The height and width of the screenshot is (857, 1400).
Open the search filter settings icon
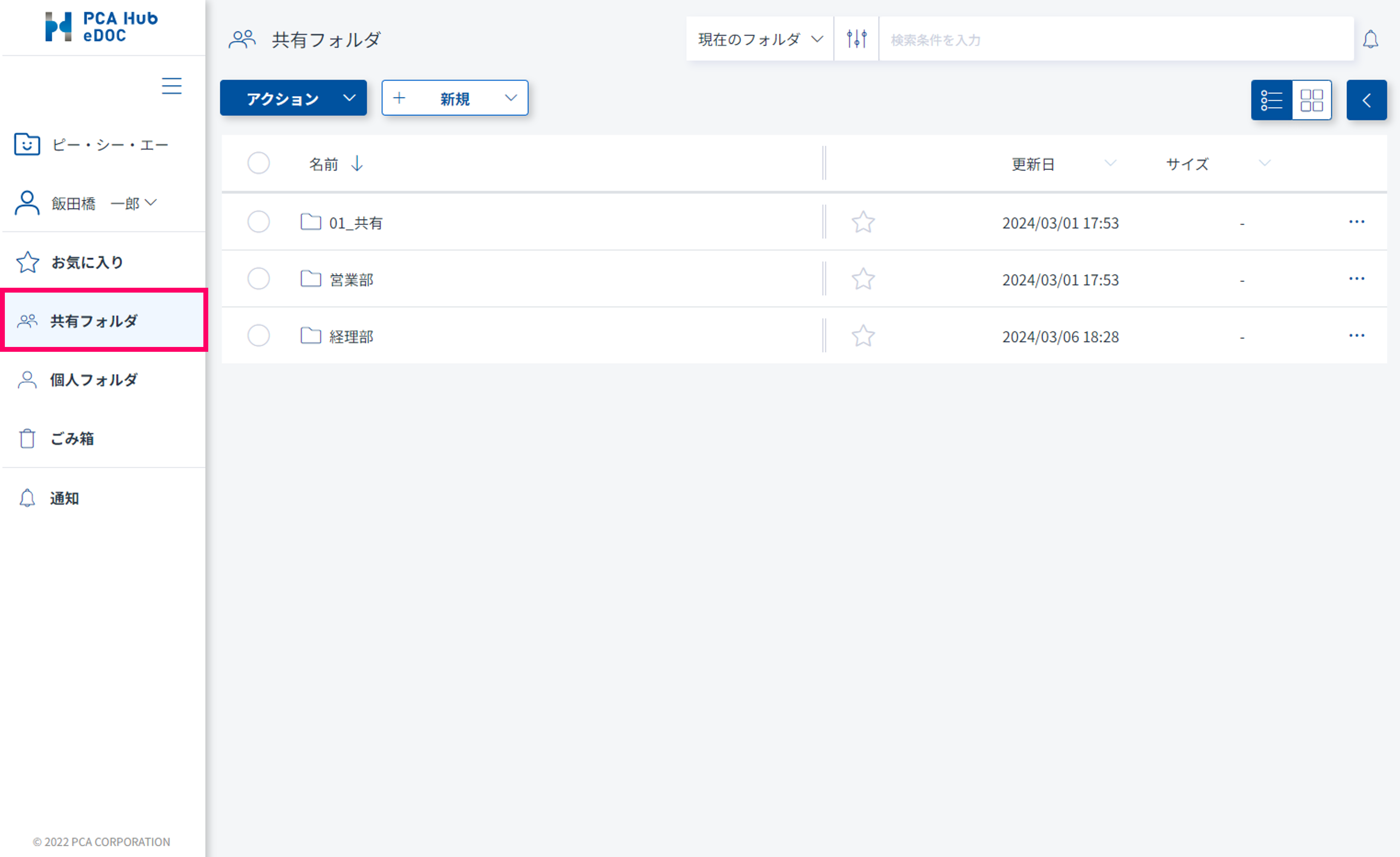pyautogui.click(x=856, y=39)
